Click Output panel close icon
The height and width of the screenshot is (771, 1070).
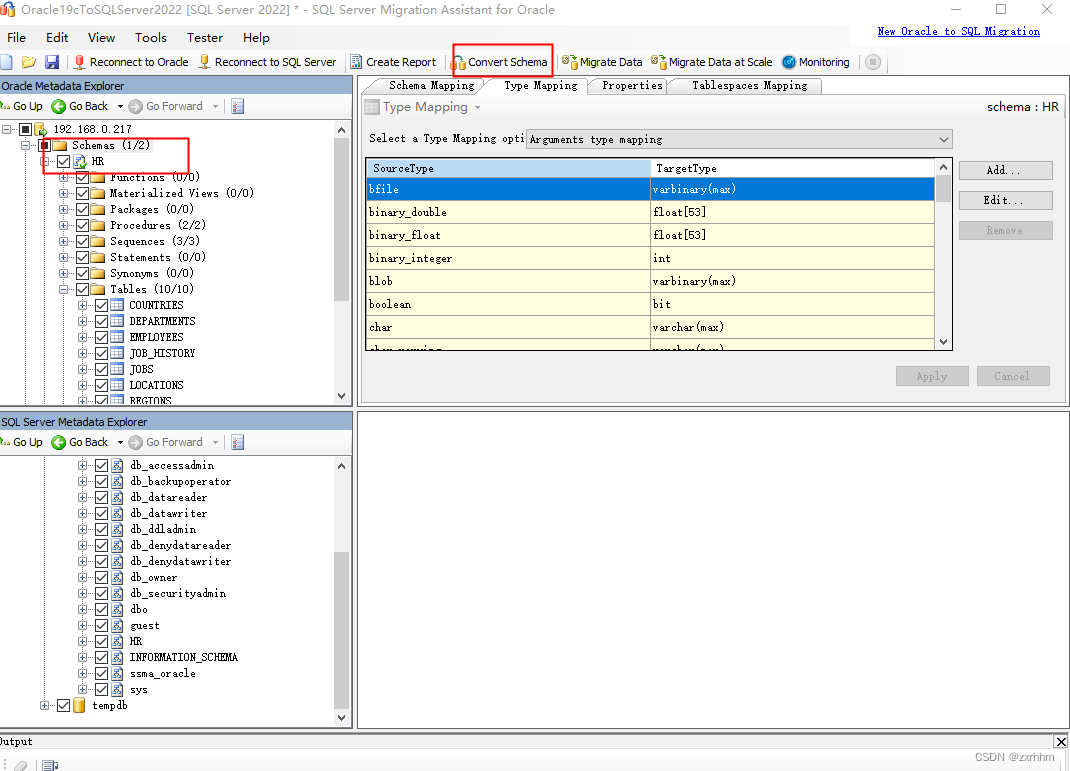pyautogui.click(x=1060, y=742)
